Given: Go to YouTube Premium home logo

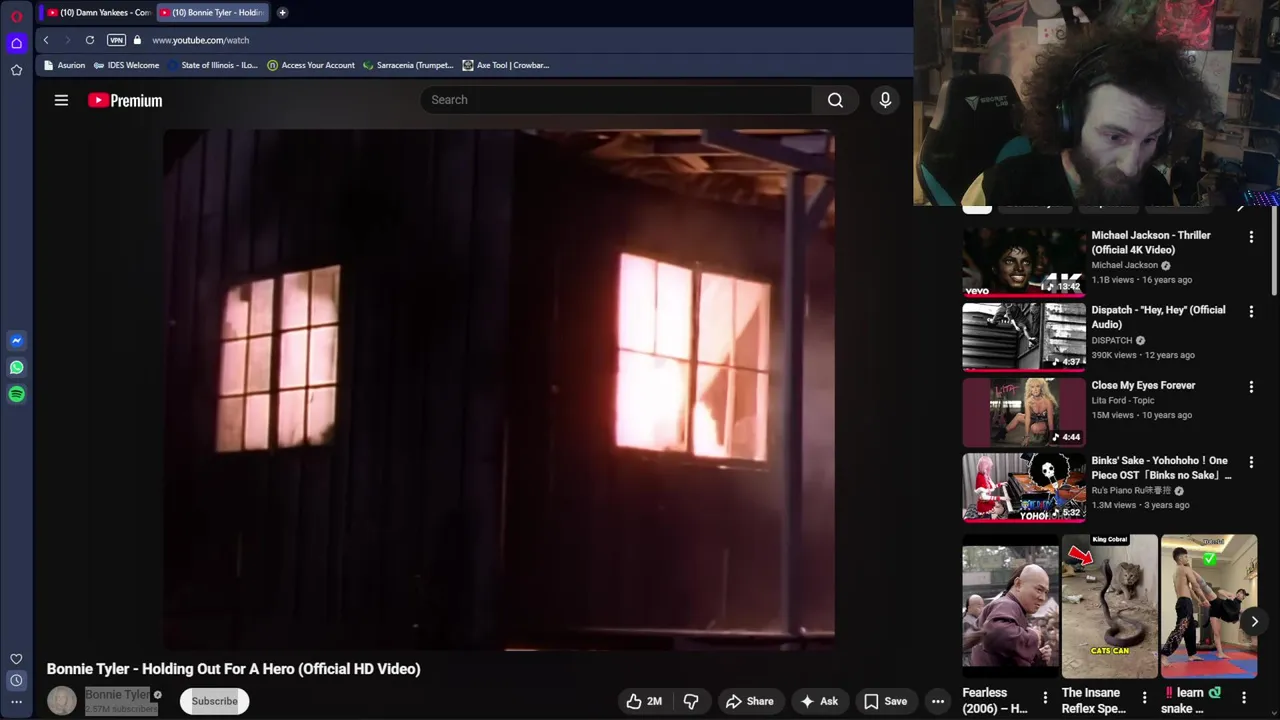Looking at the screenshot, I should 125,100.
